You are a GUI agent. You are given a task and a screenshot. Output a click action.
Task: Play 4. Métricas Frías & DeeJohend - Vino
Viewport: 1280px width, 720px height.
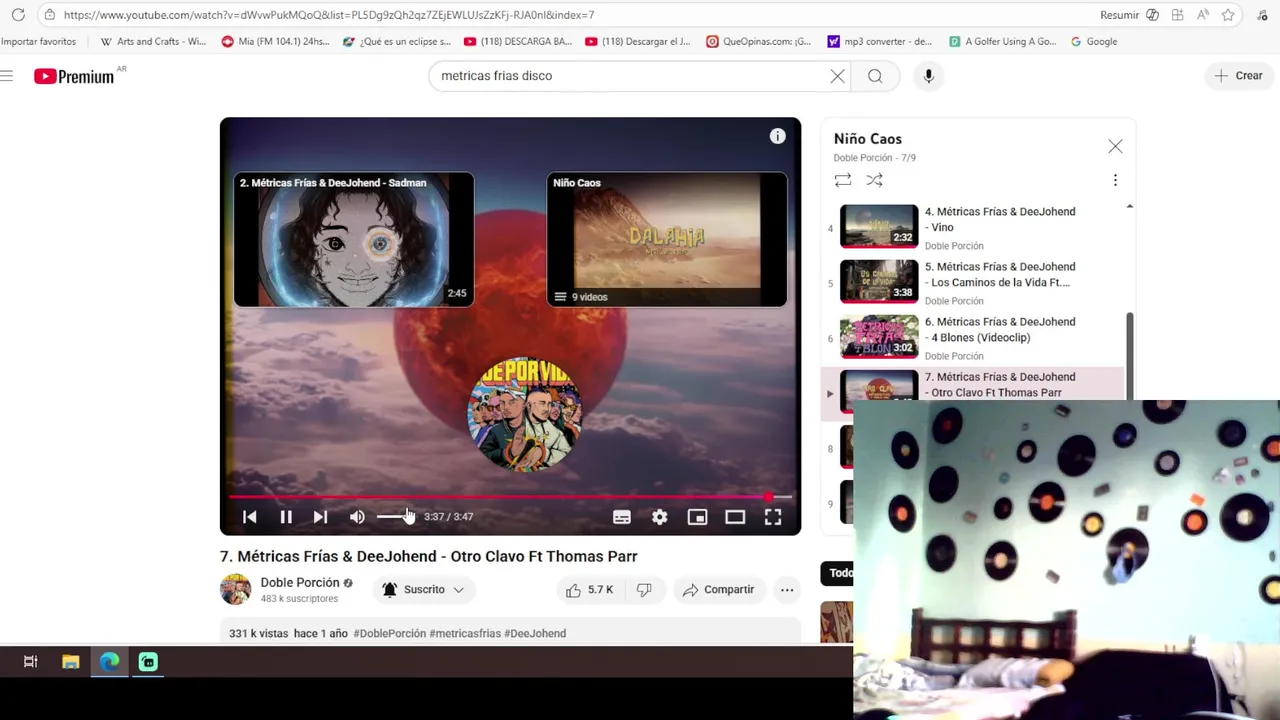(x=973, y=227)
